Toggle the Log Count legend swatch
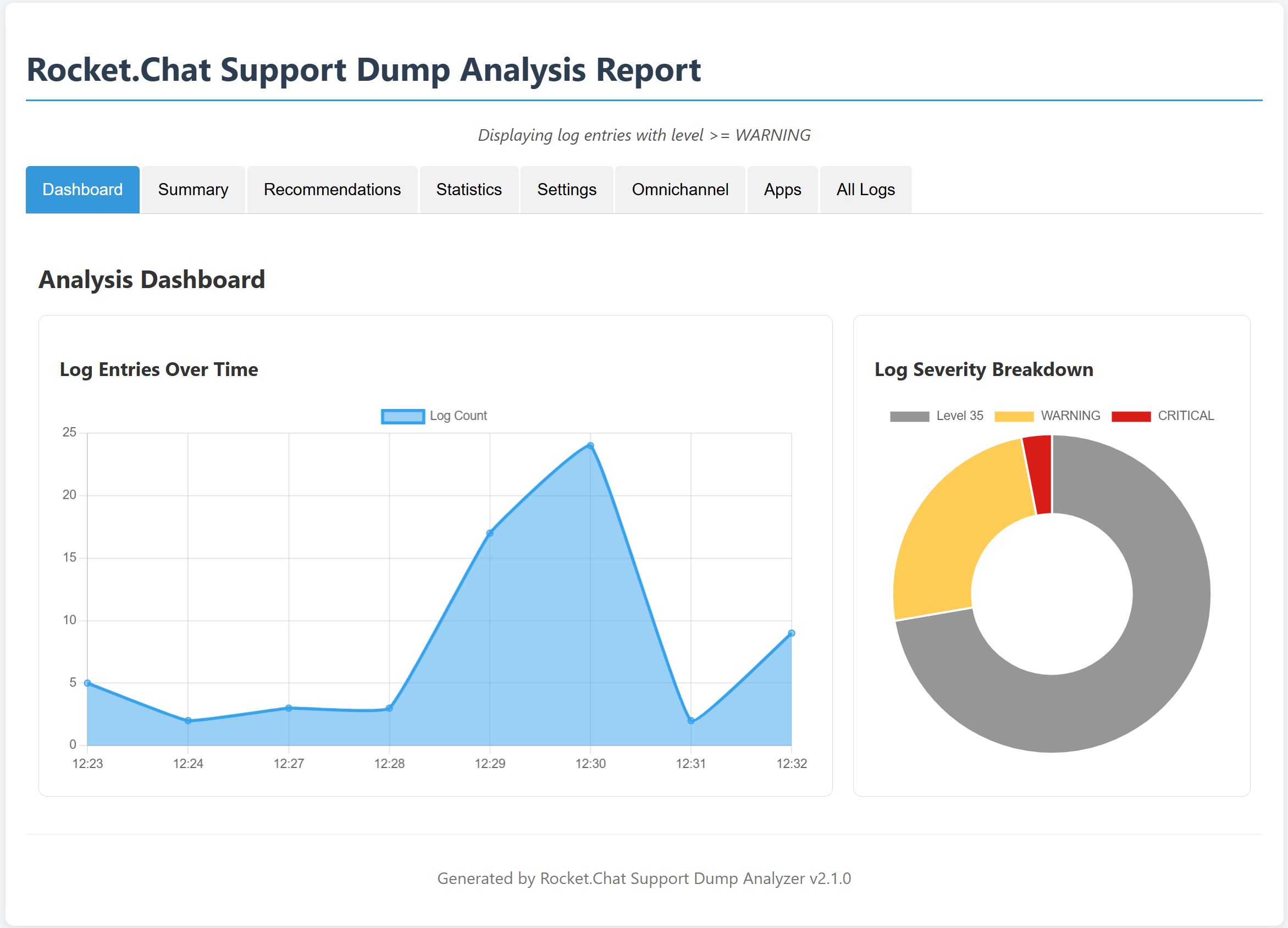Image resolution: width=1288 pixels, height=928 pixels. pyautogui.click(x=402, y=416)
